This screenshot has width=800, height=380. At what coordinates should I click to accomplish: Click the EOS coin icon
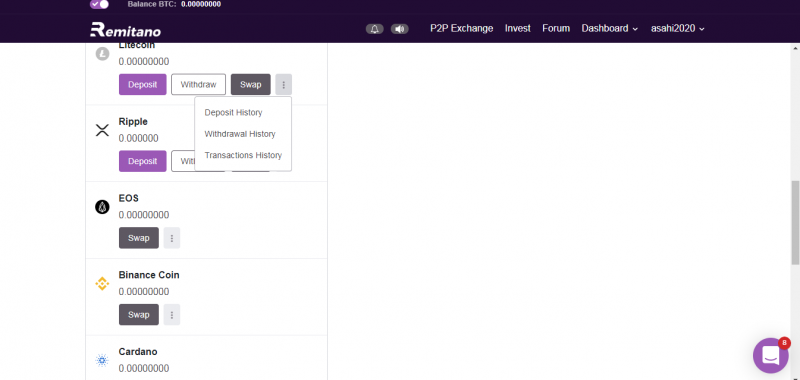coord(103,207)
